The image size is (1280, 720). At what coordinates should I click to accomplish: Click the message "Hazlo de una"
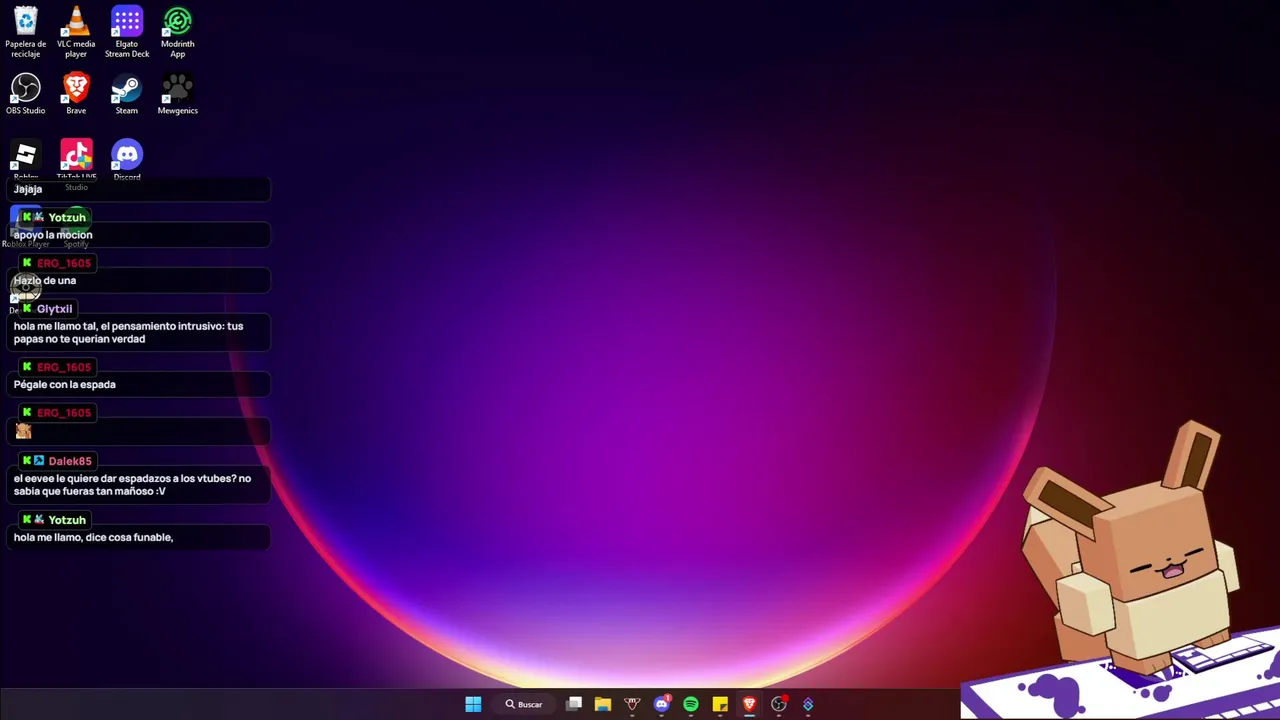pos(45,281)
